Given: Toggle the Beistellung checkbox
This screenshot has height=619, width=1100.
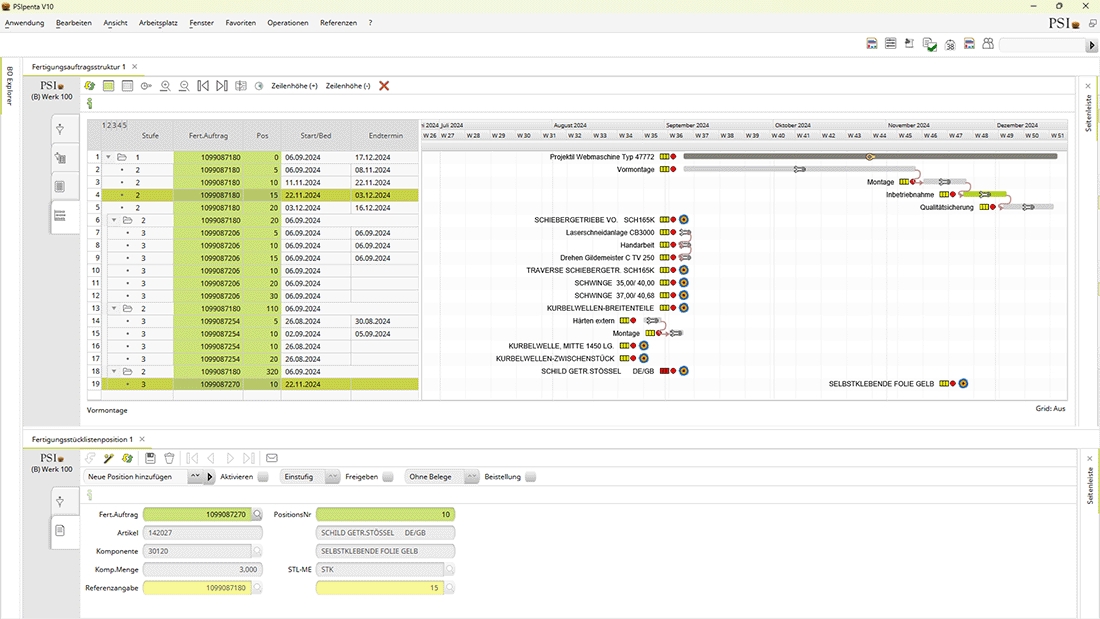Looking at the screenshot, I should point(530,477).
